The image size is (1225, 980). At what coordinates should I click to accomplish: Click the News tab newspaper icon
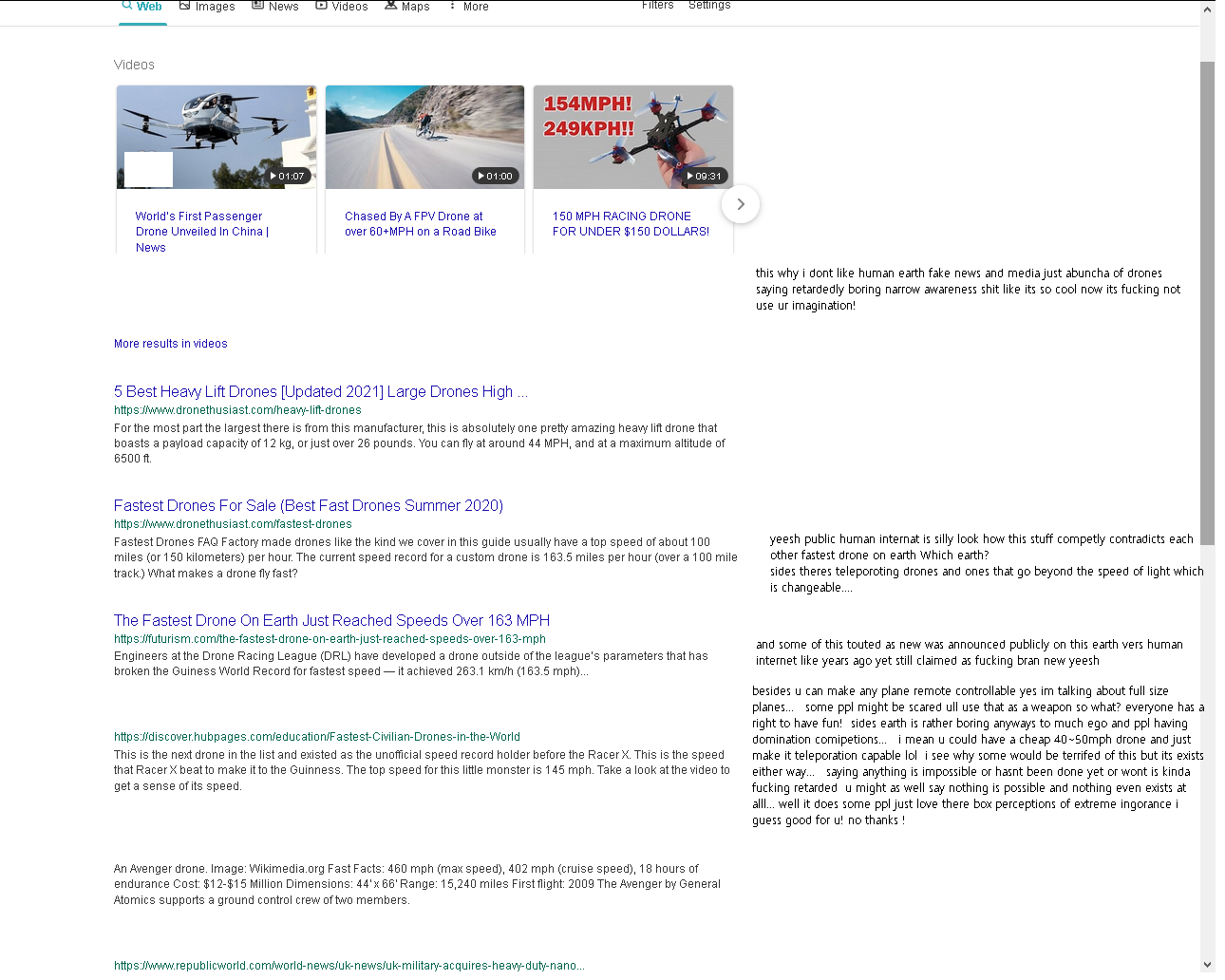(257, 5)
